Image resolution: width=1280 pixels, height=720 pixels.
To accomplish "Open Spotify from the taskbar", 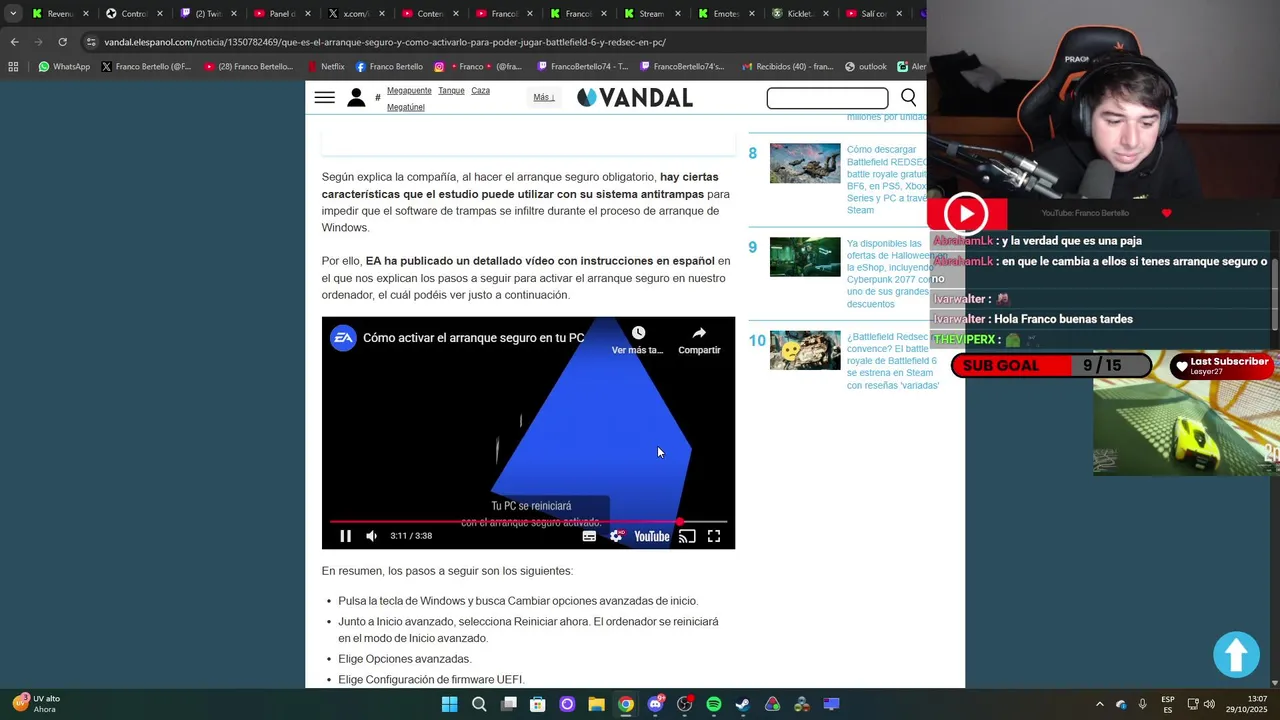I will tap(713, 704).
